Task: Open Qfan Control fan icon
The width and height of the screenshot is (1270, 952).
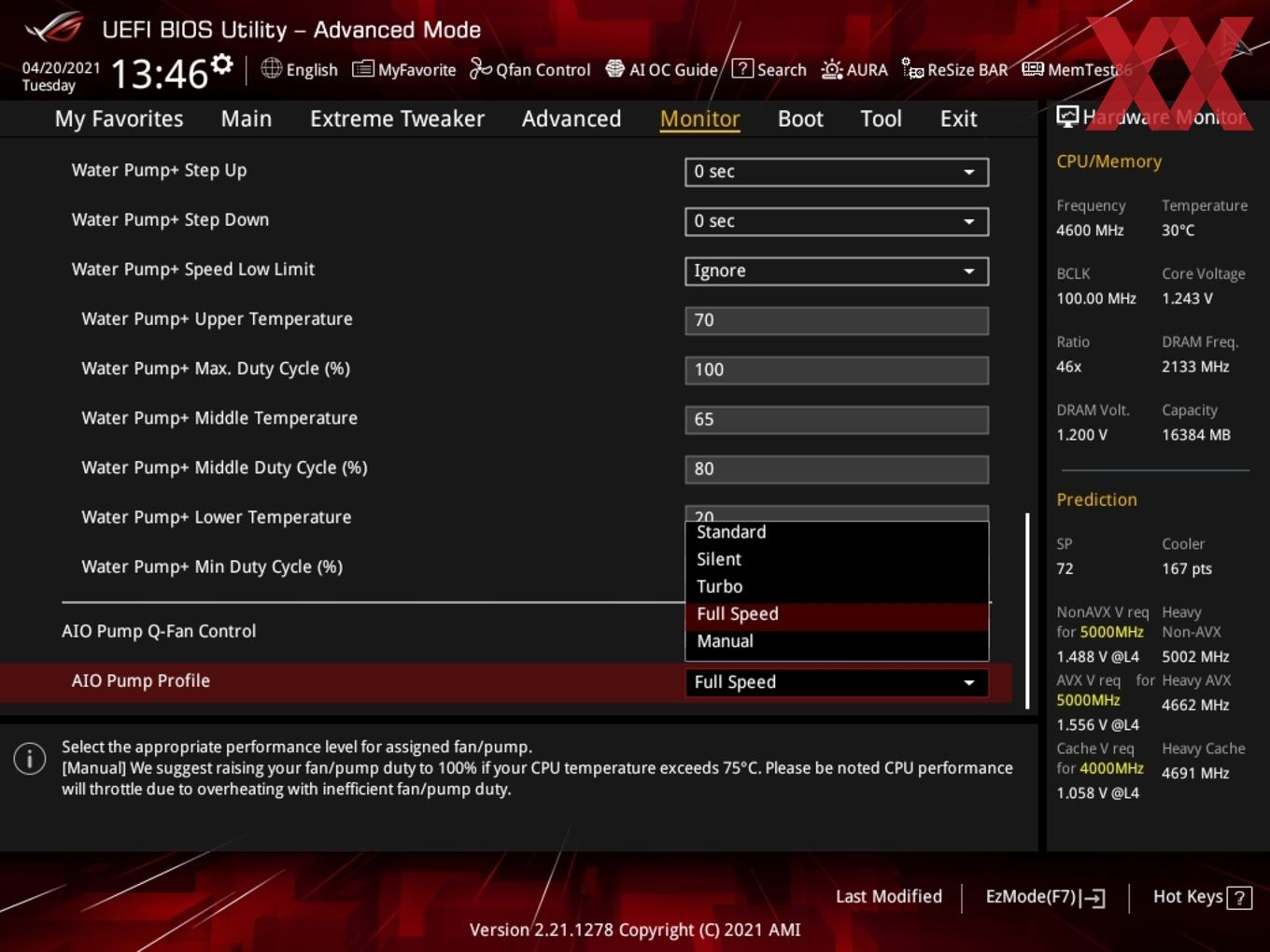Action: (480, 68)
